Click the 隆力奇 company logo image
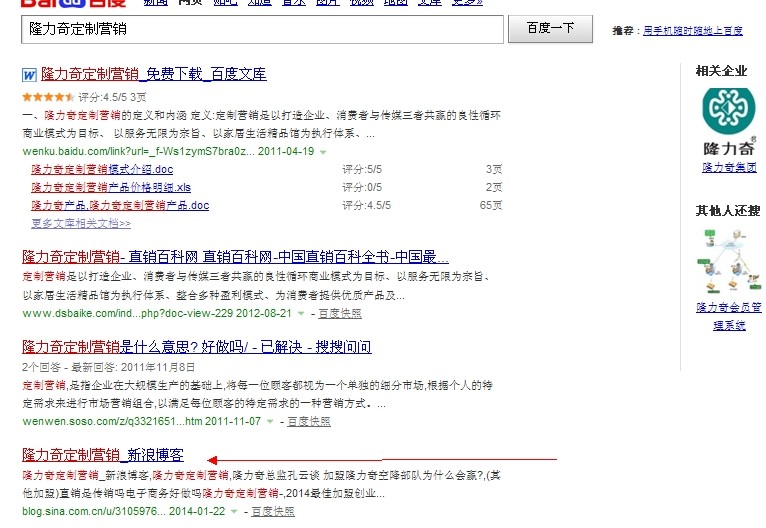 729,121
